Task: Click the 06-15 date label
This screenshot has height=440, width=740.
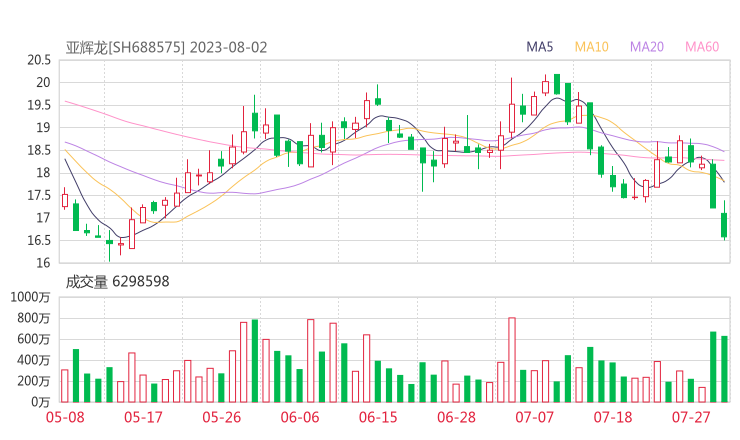Action: (378, 417)
